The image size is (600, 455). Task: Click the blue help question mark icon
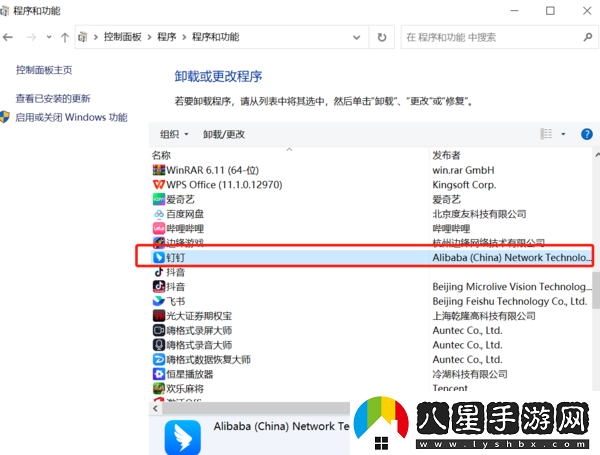(587, 134)
